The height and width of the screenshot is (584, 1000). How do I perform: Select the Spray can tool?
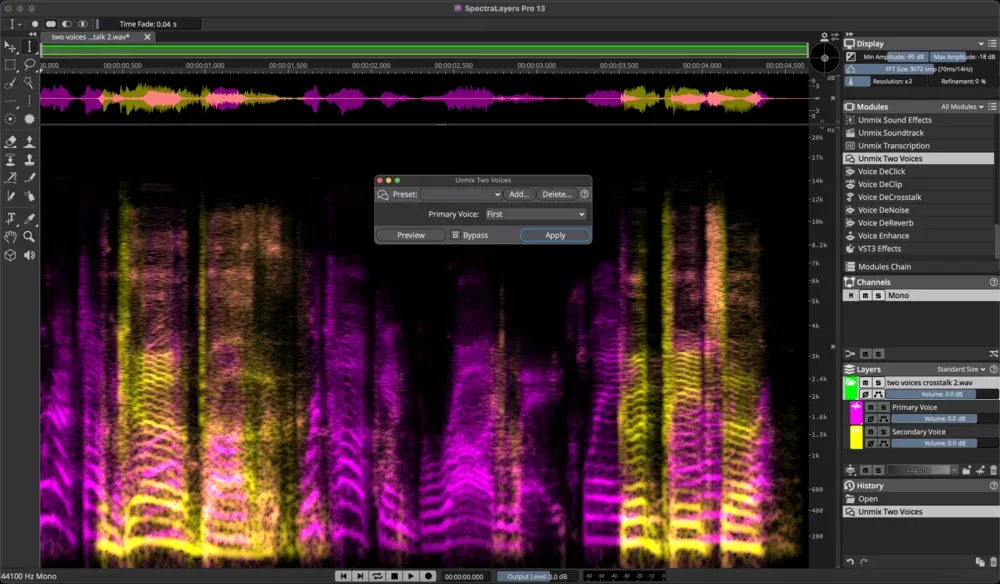(x=29, y=196)
